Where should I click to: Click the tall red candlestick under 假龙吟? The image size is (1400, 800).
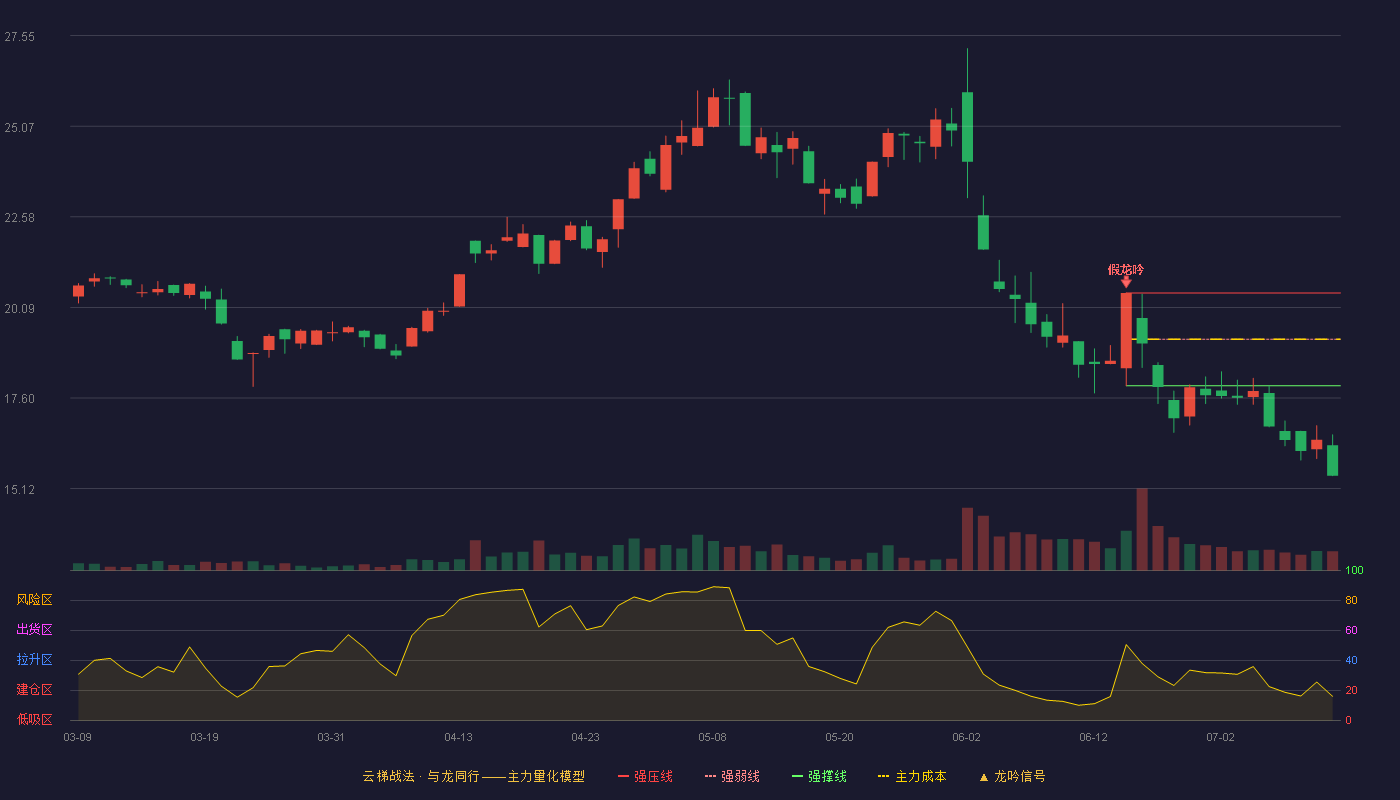click(x=1126, y=330)
